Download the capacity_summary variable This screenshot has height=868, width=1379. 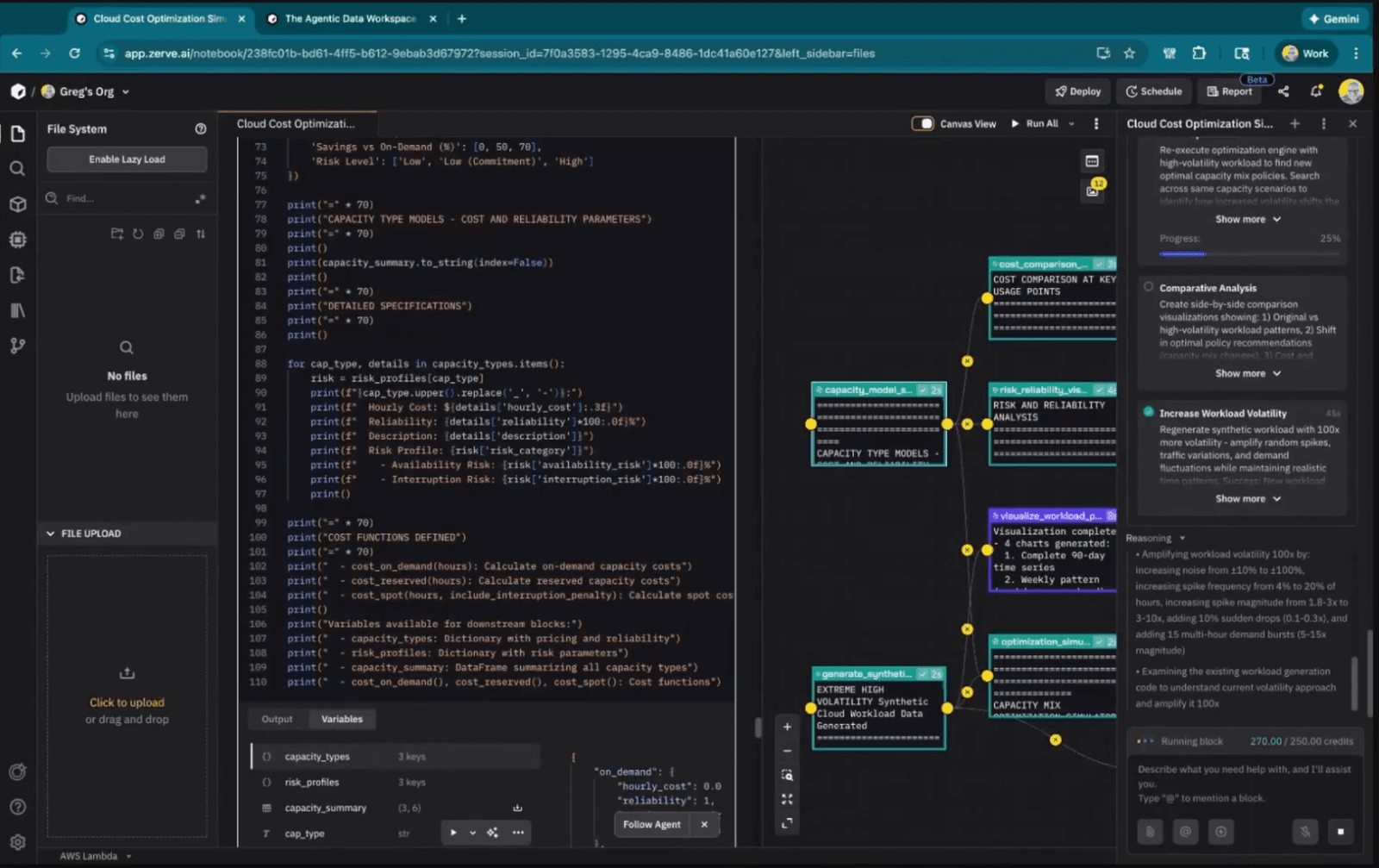click(518, 808)
